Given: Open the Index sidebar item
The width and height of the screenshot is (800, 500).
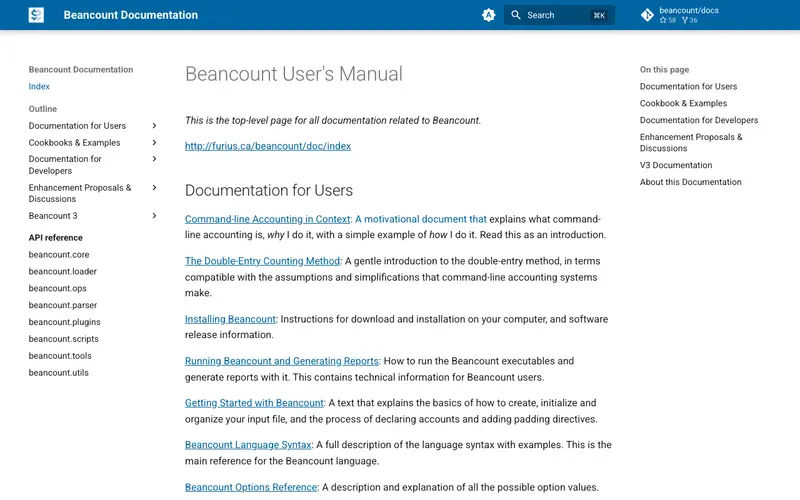Looking at the screenshot, I should [x=39, y=86].
